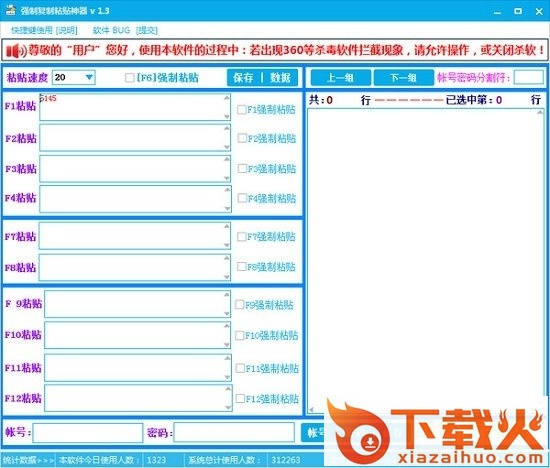This screenshot has height=468, width=550.
Task: Check F8强制粘贴 checkbox
Action: (241, 267)
